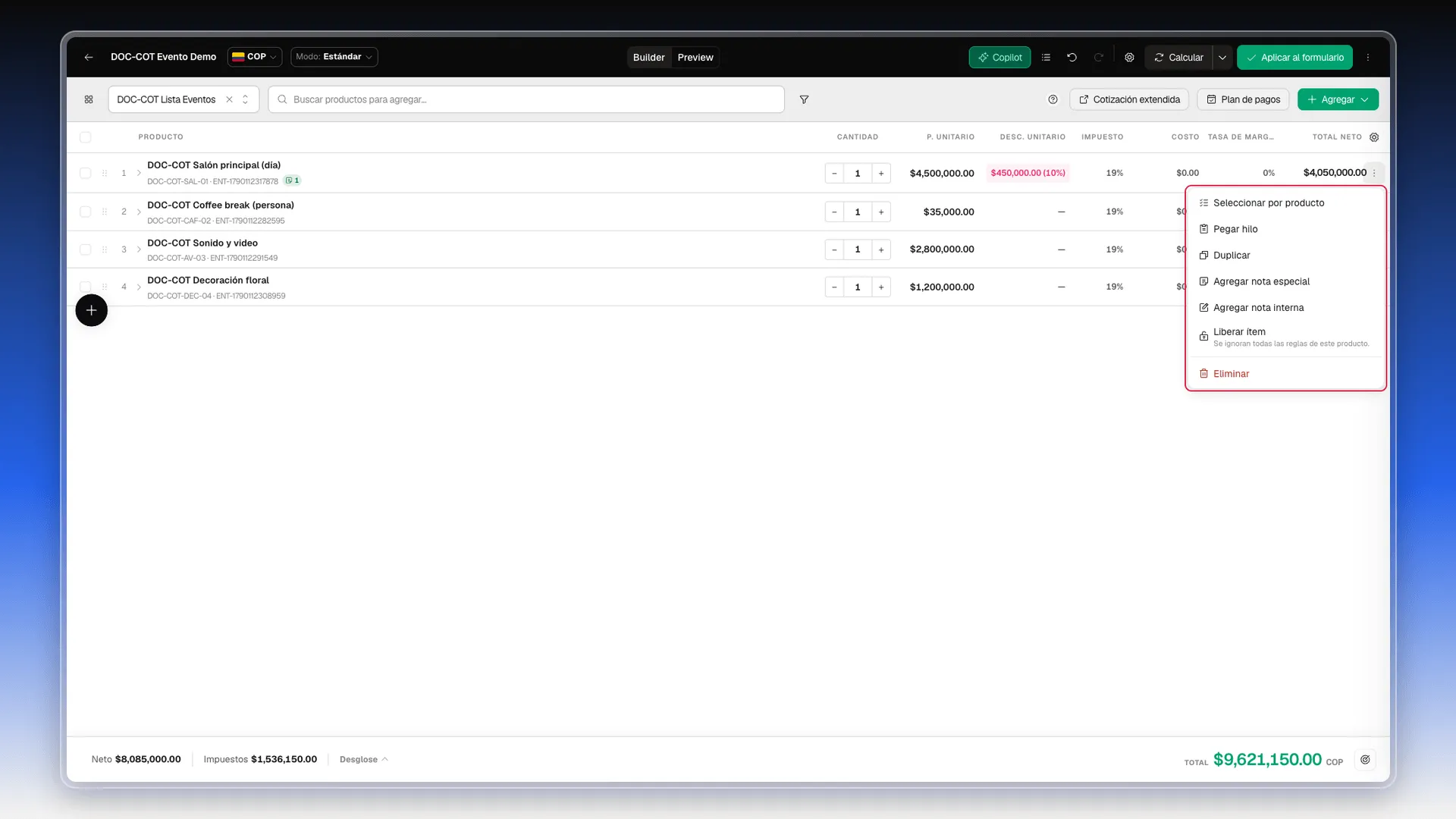This screenshot has height=819, width=1456.
Task: Click the back arrow next to DOC-COT Evento Demo
Action: (x=89, y=57)
